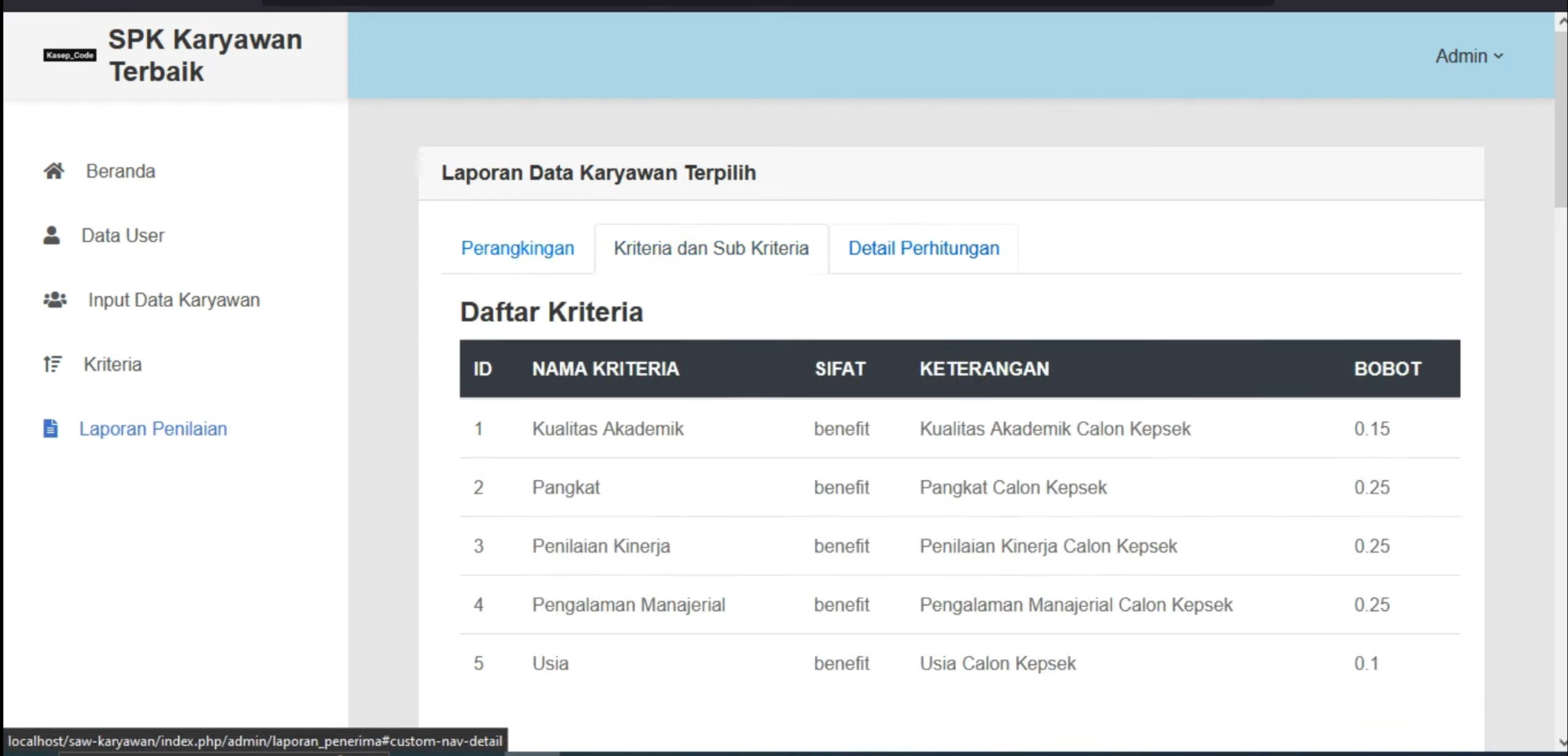
Task: Click the NAMA KRITERIA column header
Action: pos(605,369)
